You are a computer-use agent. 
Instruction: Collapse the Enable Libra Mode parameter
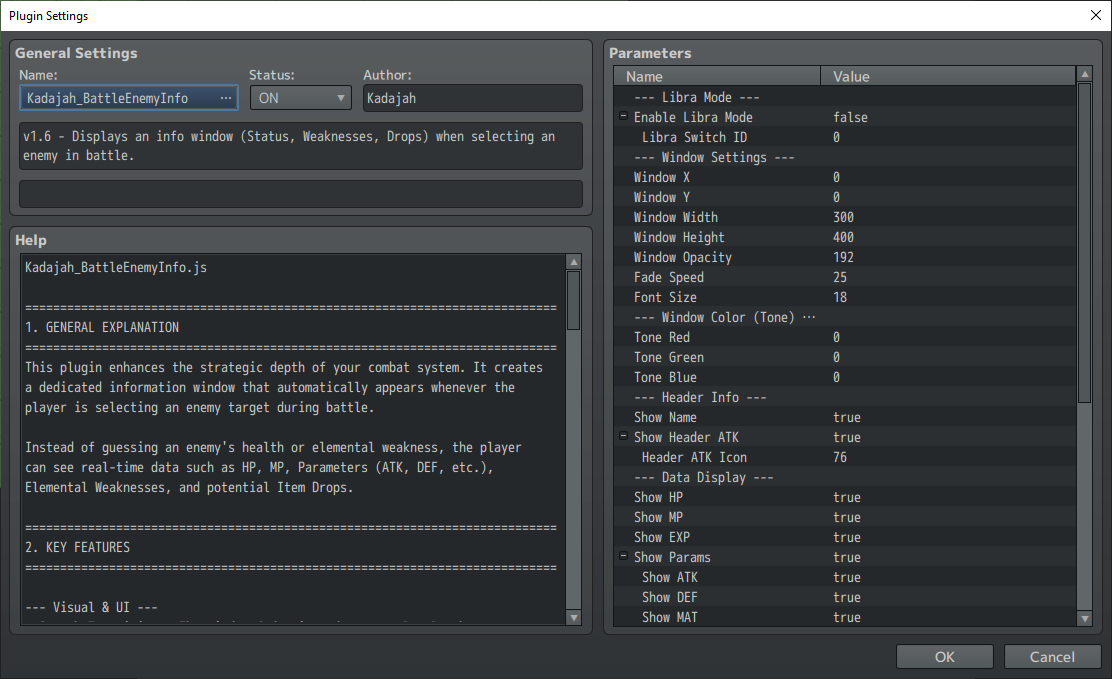pyautogui.click(x=623, y=116)
